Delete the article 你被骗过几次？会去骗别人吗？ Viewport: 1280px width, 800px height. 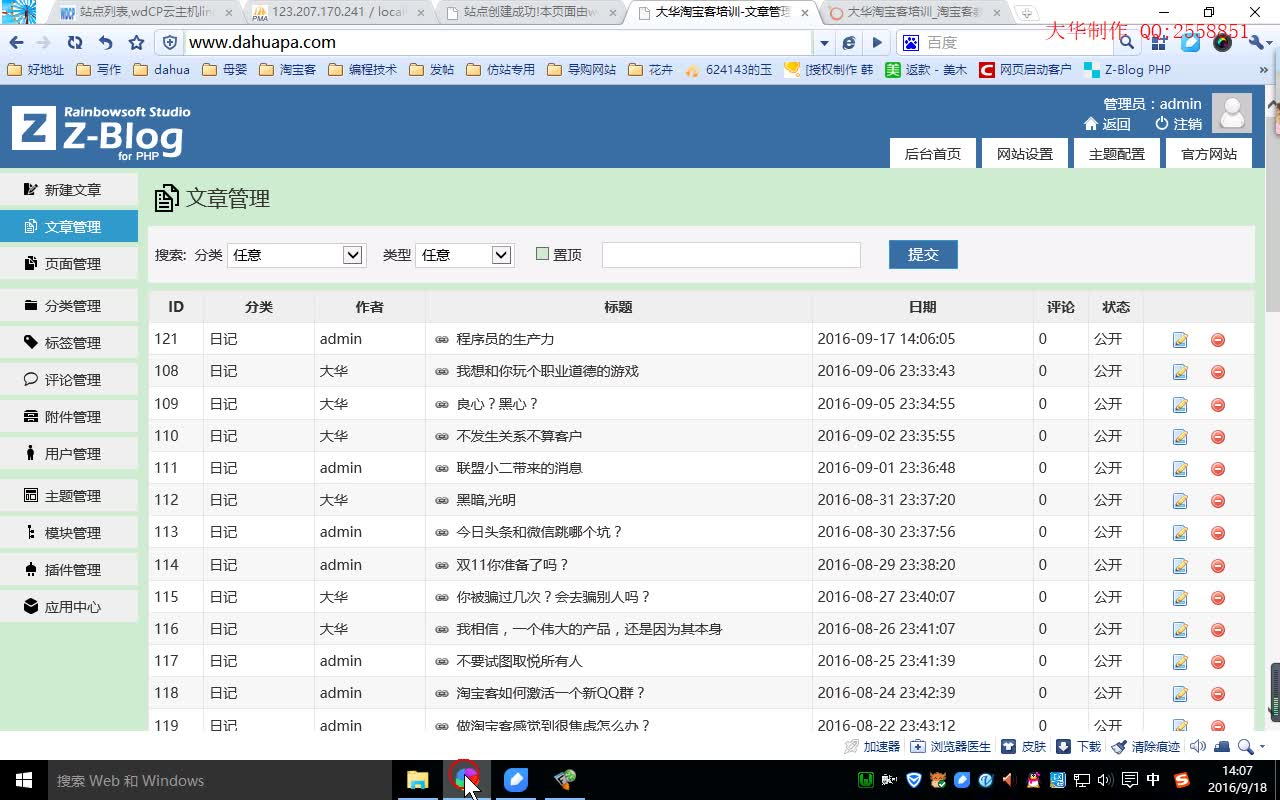pyautogui.click(x=1217, y=598)
